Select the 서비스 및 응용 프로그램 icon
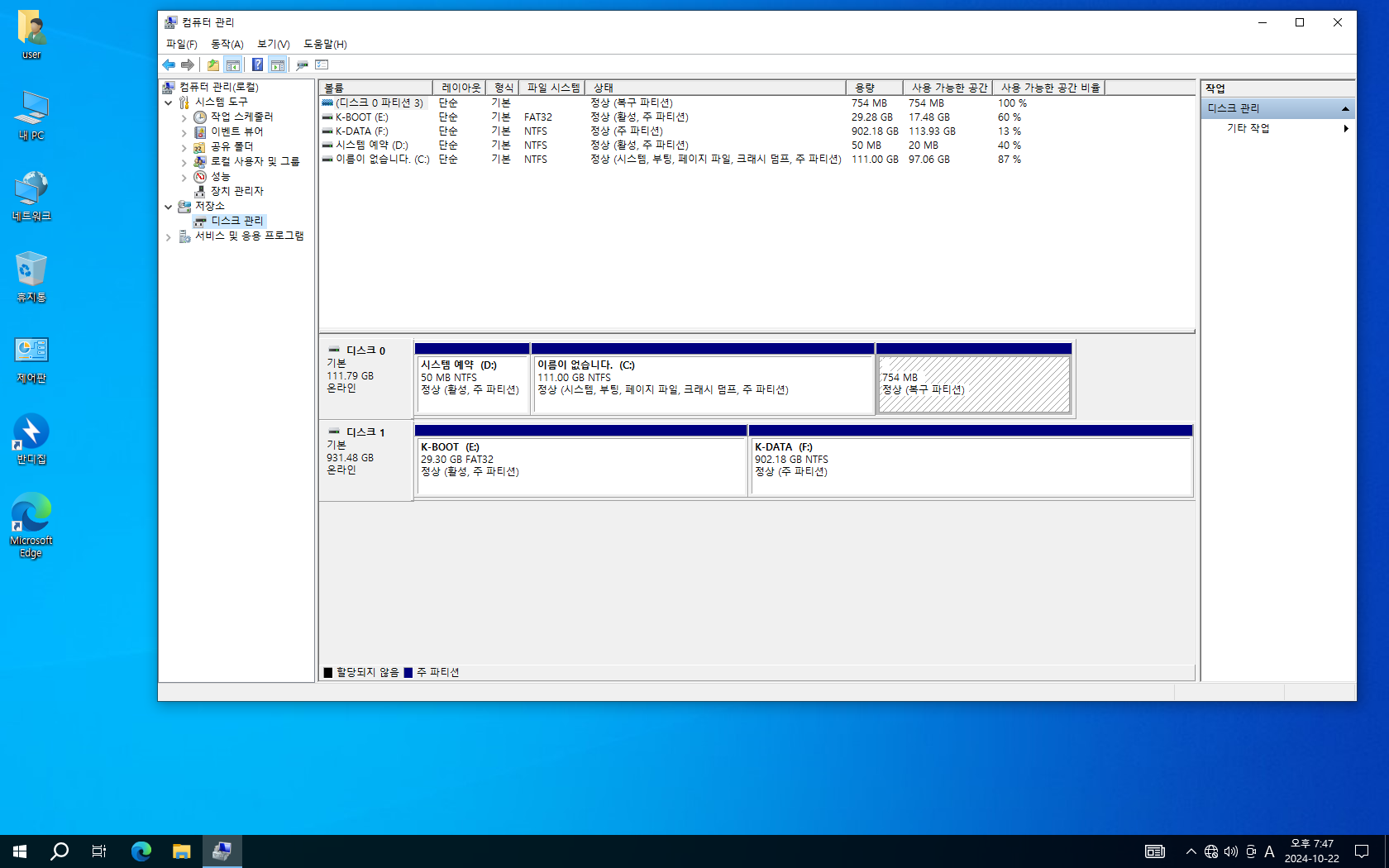The width and height of the screenshot is (1389, 868). point(185,236)
